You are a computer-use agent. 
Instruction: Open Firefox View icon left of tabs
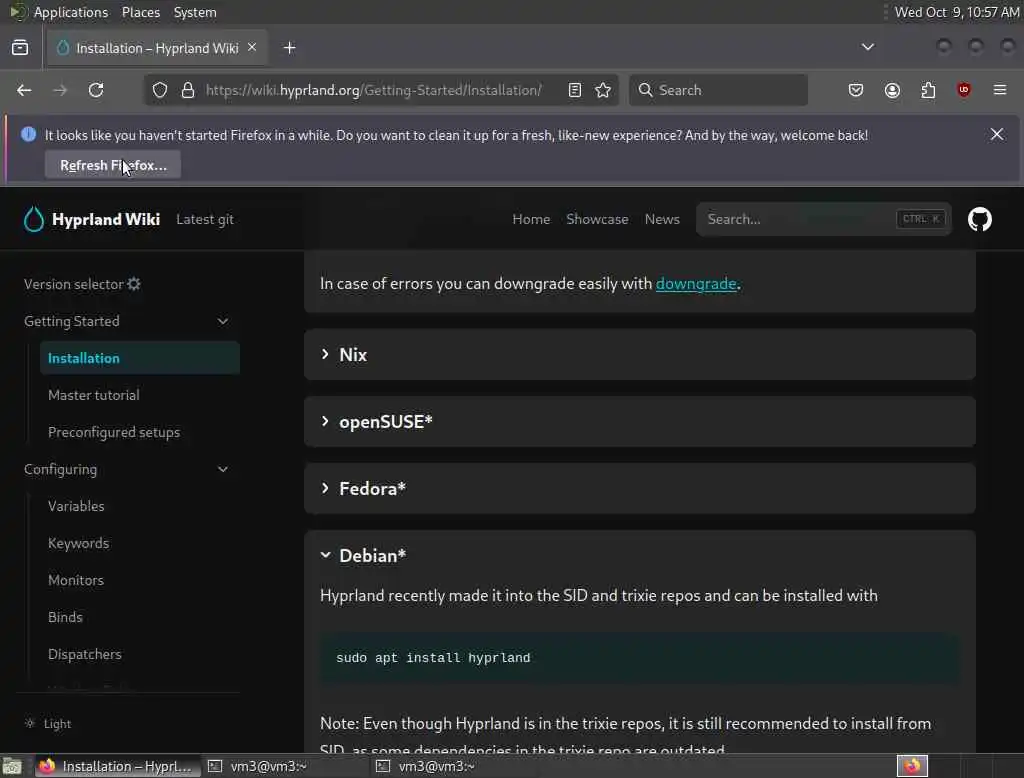20,48
